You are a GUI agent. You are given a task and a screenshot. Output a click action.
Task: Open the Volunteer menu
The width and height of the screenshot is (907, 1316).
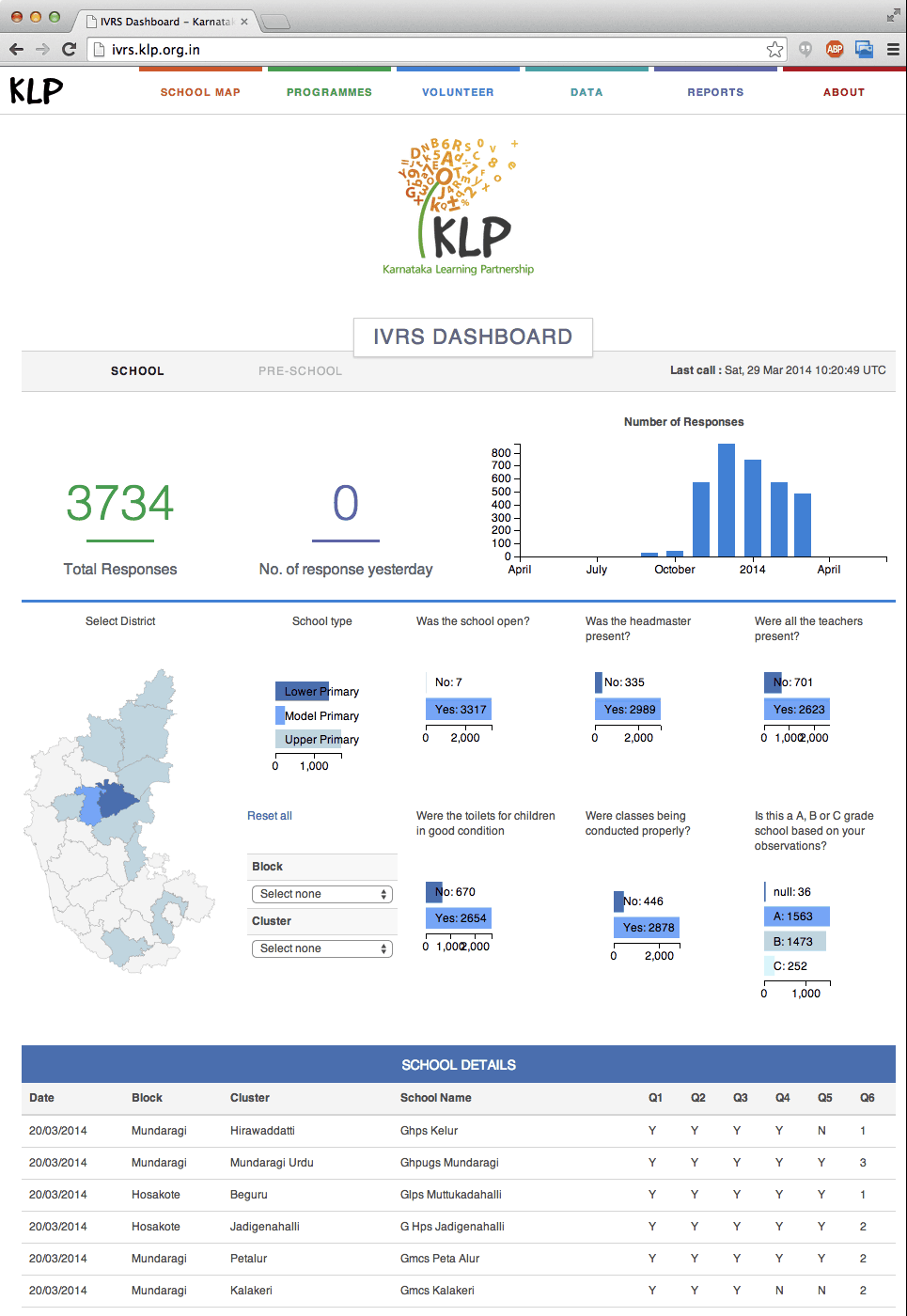(458, 92)
